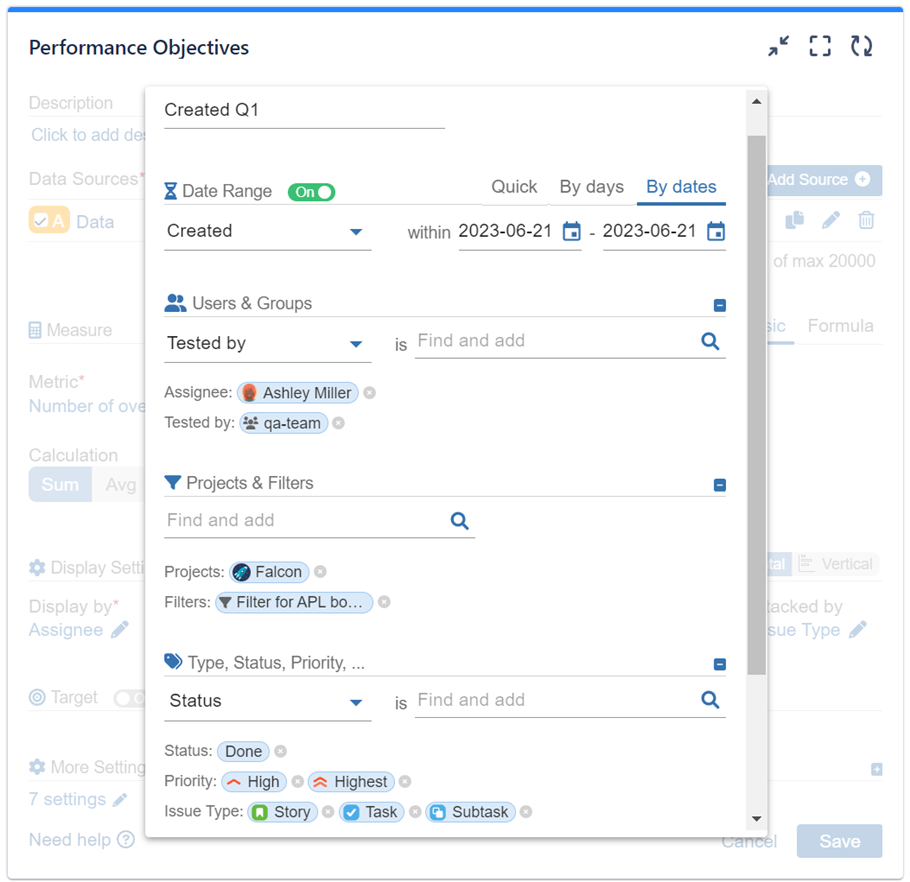Collapse the Projects & Filters section
Image resolution: width=910 pixels, height=882 pixels.
(x=719, y=485)
